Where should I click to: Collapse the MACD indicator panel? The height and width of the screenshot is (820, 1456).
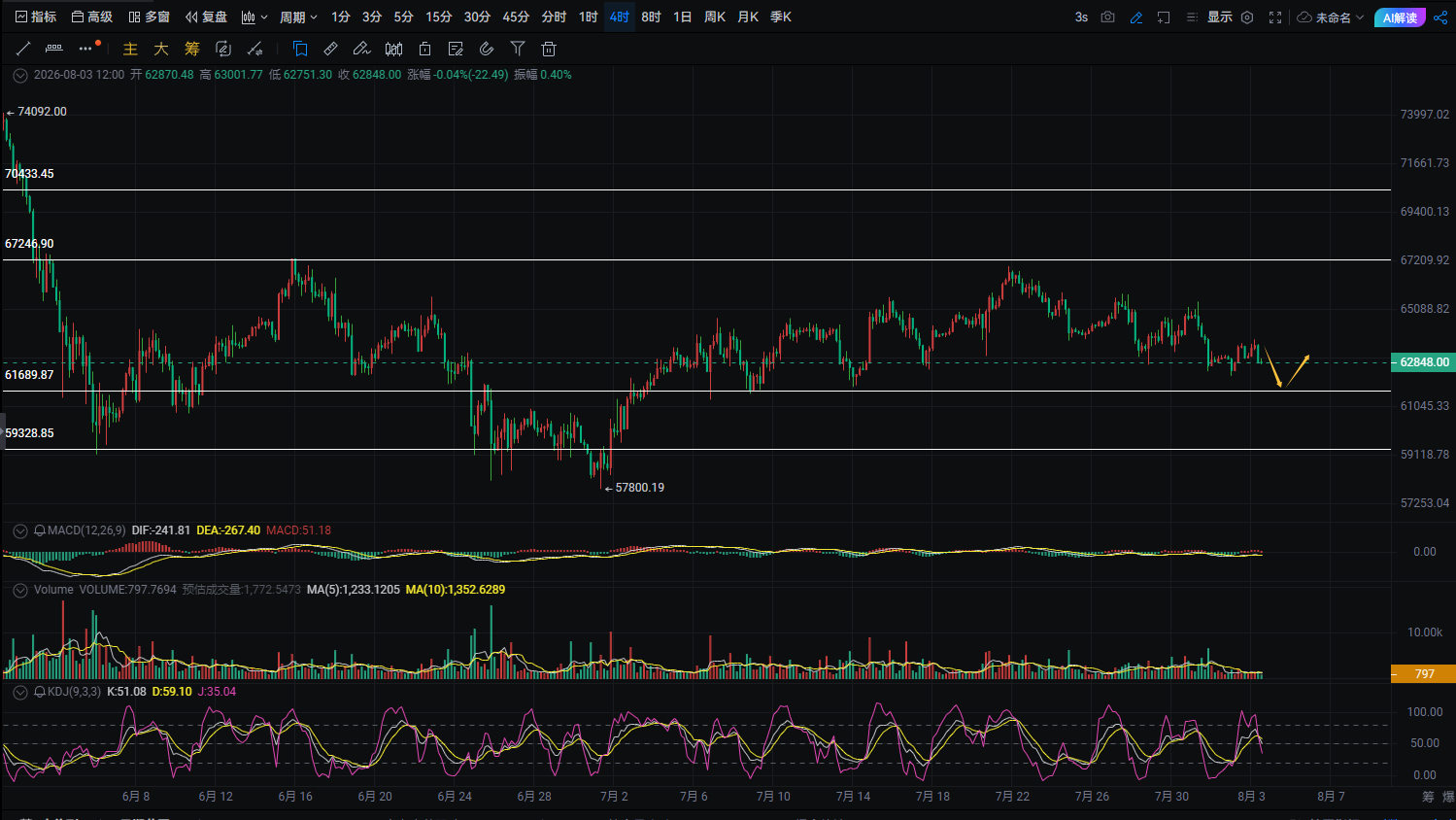(19, 530)
